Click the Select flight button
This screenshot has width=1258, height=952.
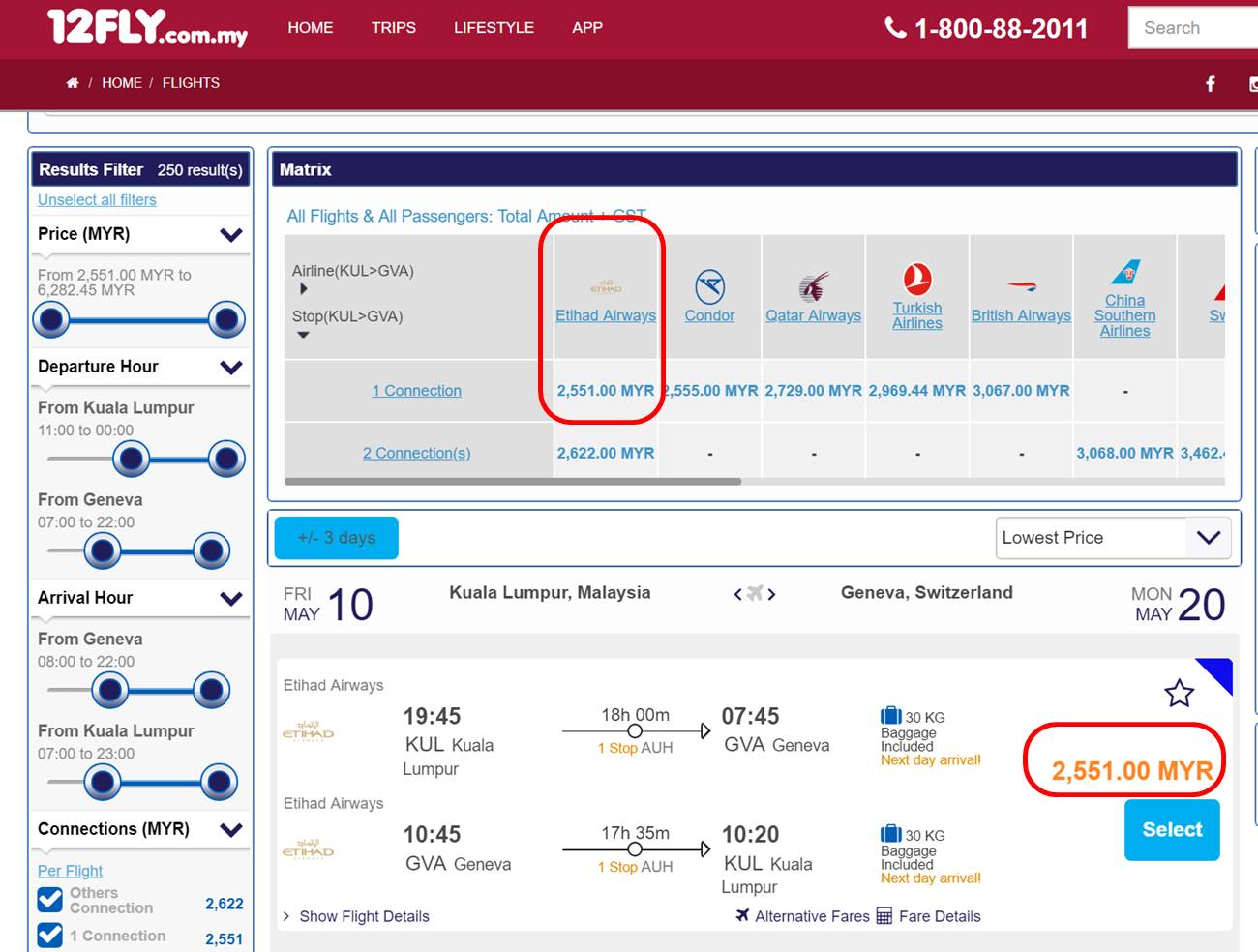pyautogui.click(x=1172, y=830)
